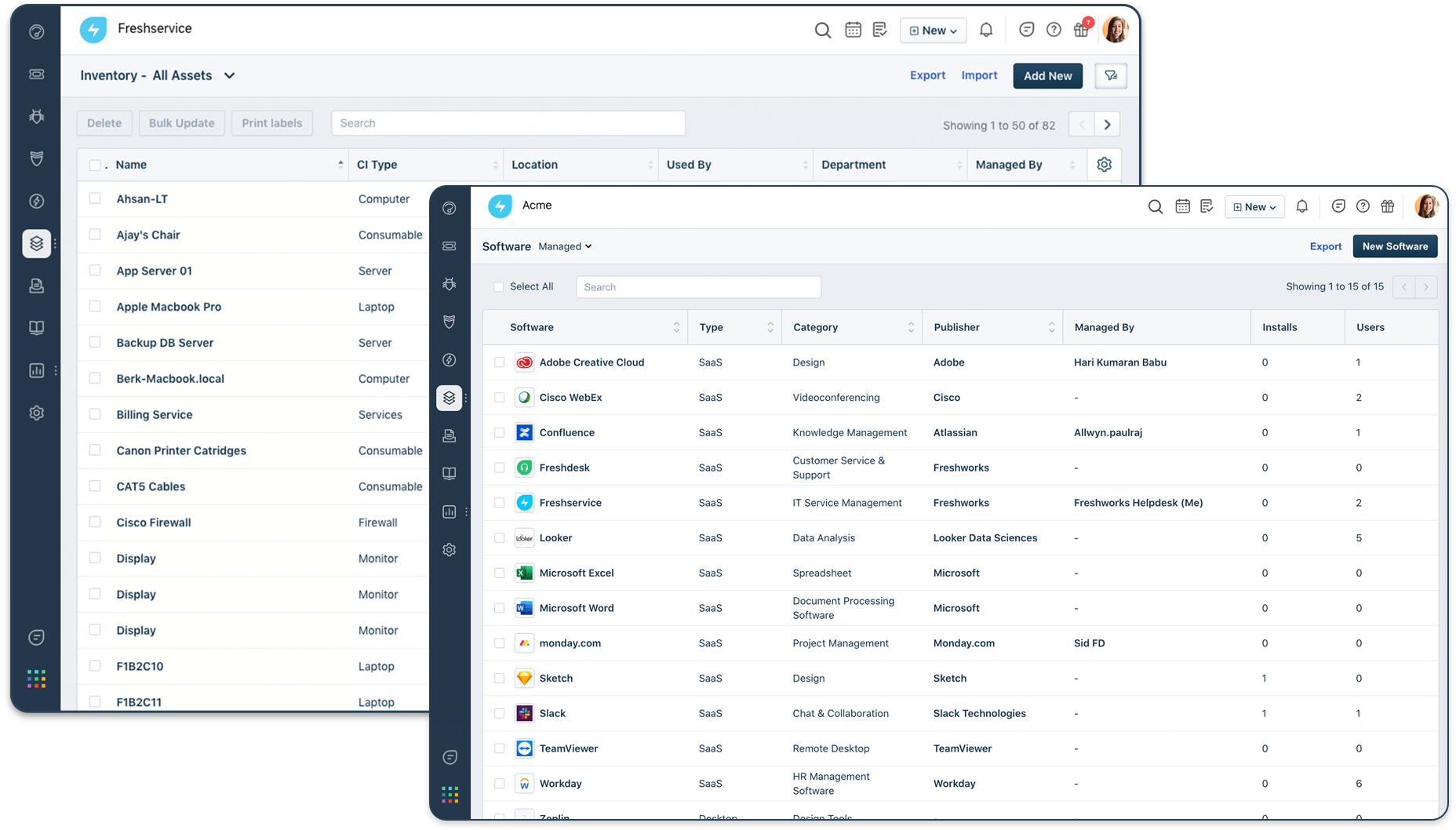Select the bug icon for Problems in sidebar
The height and width of the screenshot is (830, 1456).
[450, 284]
